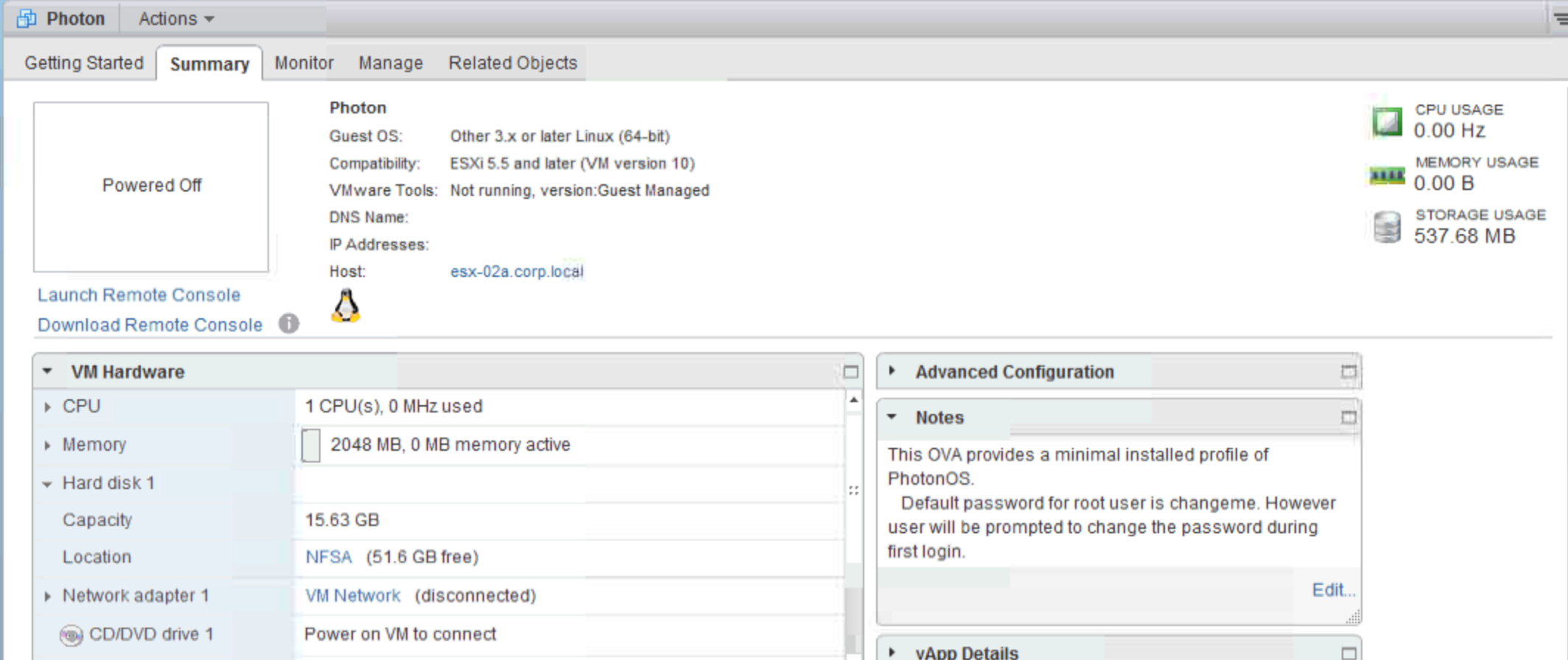Click the memory usage RAM icon
Screen dimensions: 1568x660
[x=1386, y=175]
